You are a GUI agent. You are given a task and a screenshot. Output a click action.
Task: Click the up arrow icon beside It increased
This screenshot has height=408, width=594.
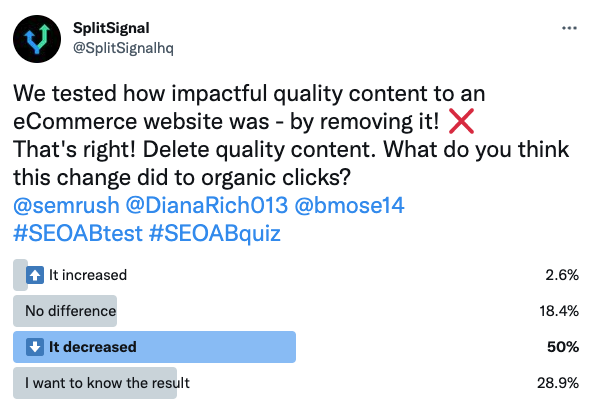tap(35, 275)
